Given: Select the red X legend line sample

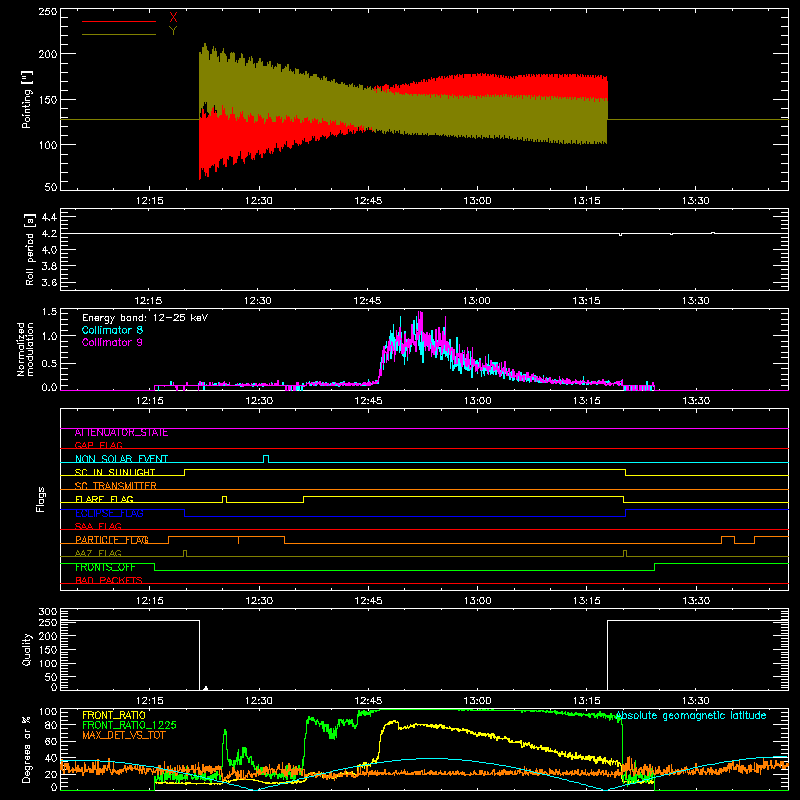Looking at the screenshot, I should tap(119, 21).
